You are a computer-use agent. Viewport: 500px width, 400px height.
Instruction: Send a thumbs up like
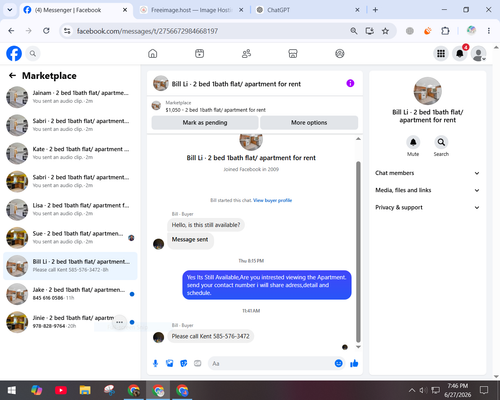354,363
